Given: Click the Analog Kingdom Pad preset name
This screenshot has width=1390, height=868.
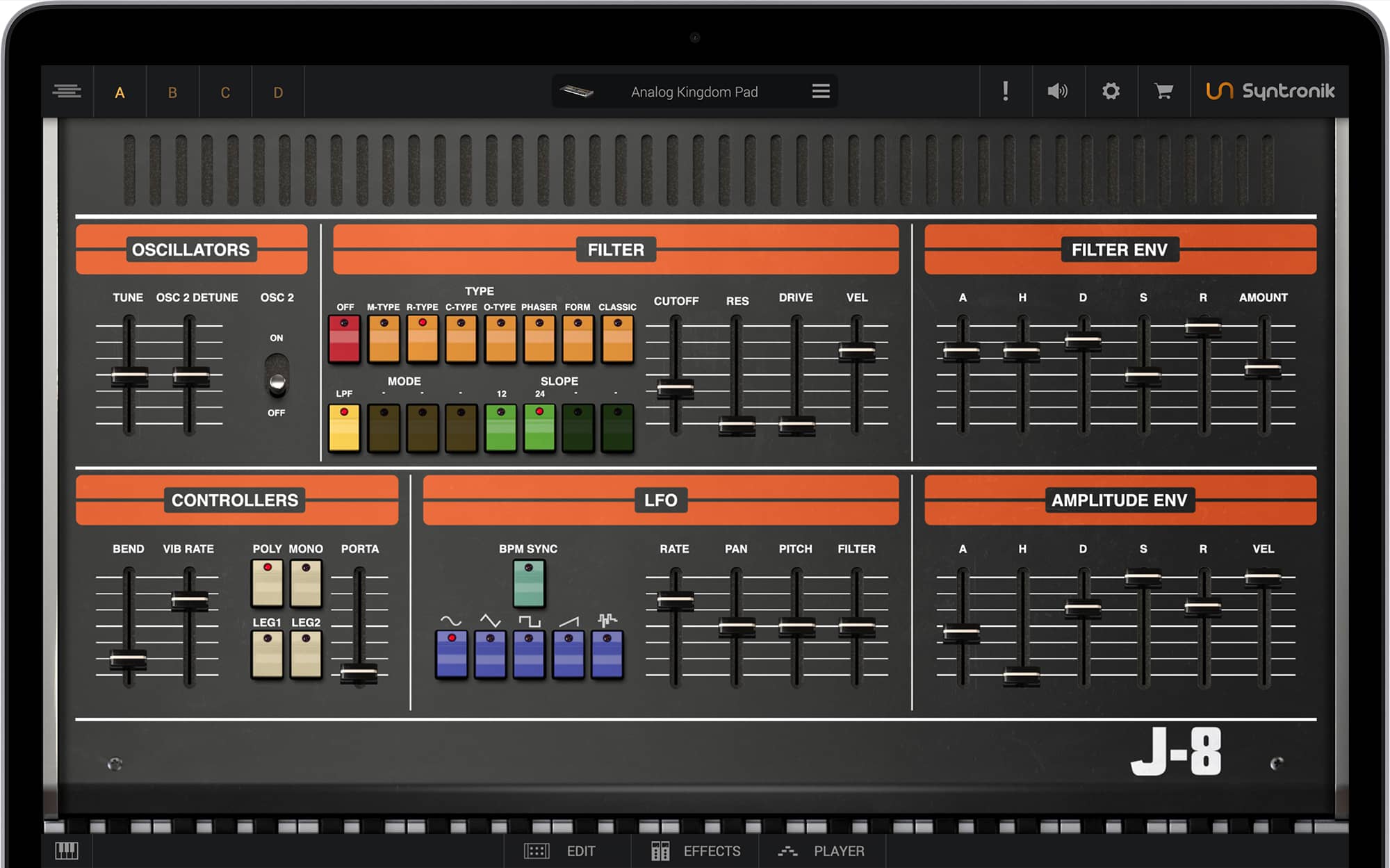Looking at the screenshot, I should click(694, 92).
